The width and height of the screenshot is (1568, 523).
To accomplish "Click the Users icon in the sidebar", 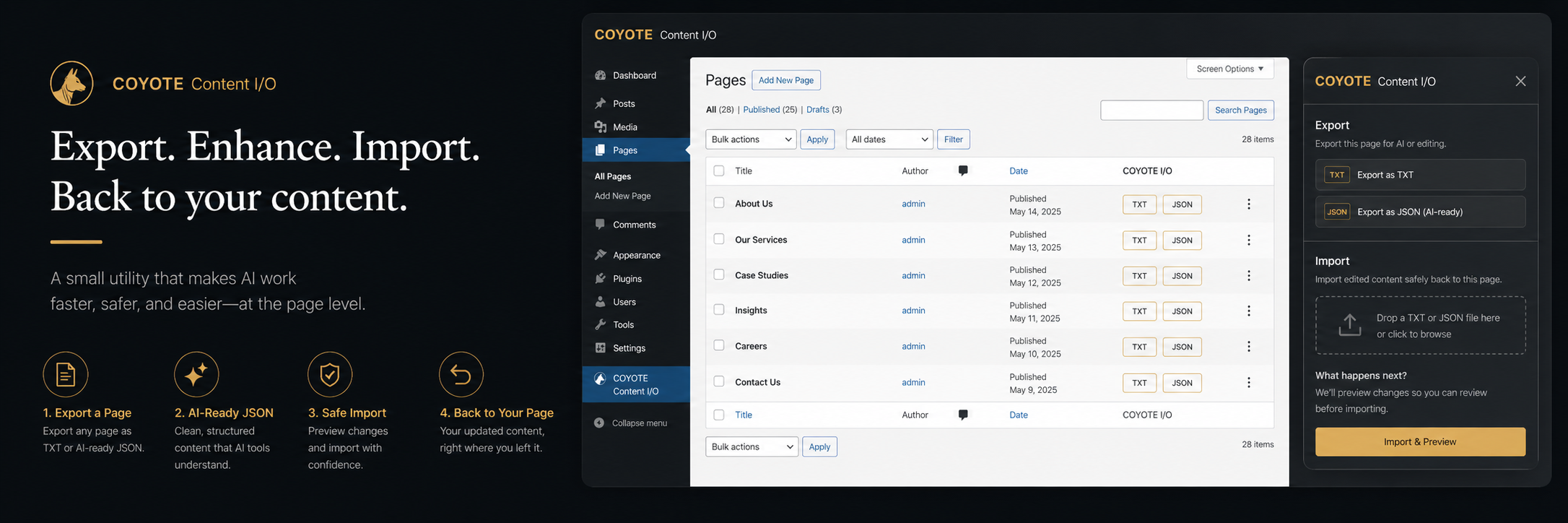I will [600, 301].
